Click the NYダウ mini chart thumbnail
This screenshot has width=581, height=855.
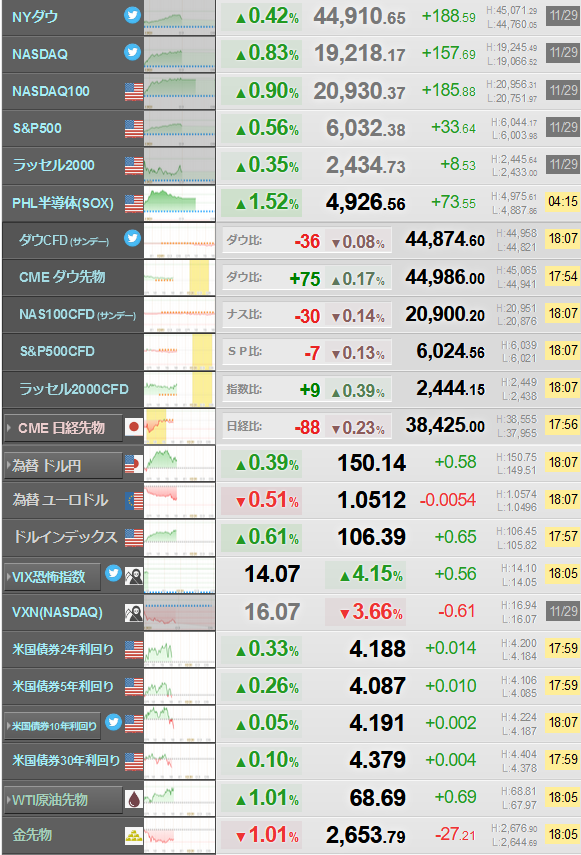(179, 17)
